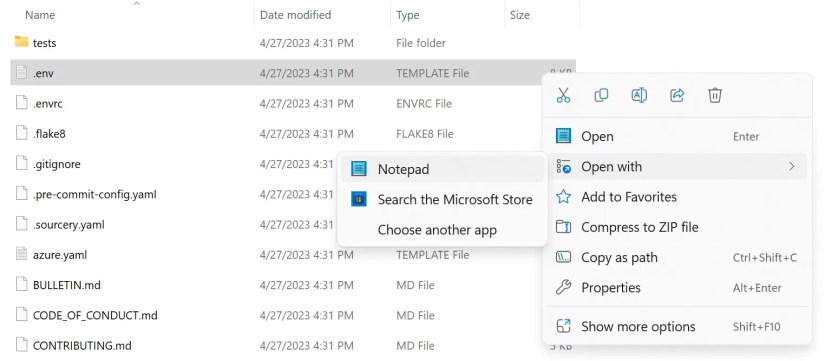
Task: Choose Compress to ZIP file
Action: click(x=677, y=227)
